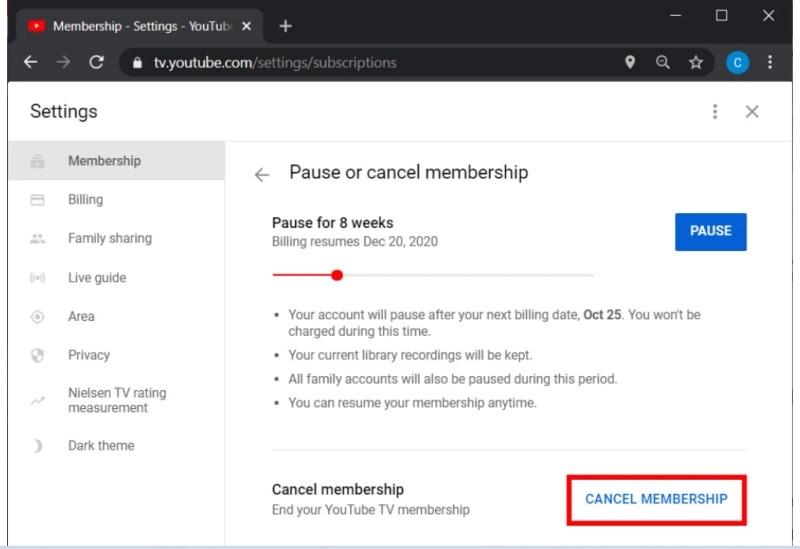Click the Live guide broadcast icon
Image resolution: width=800 pixels, height=549 pixels.
pos(37,278)
